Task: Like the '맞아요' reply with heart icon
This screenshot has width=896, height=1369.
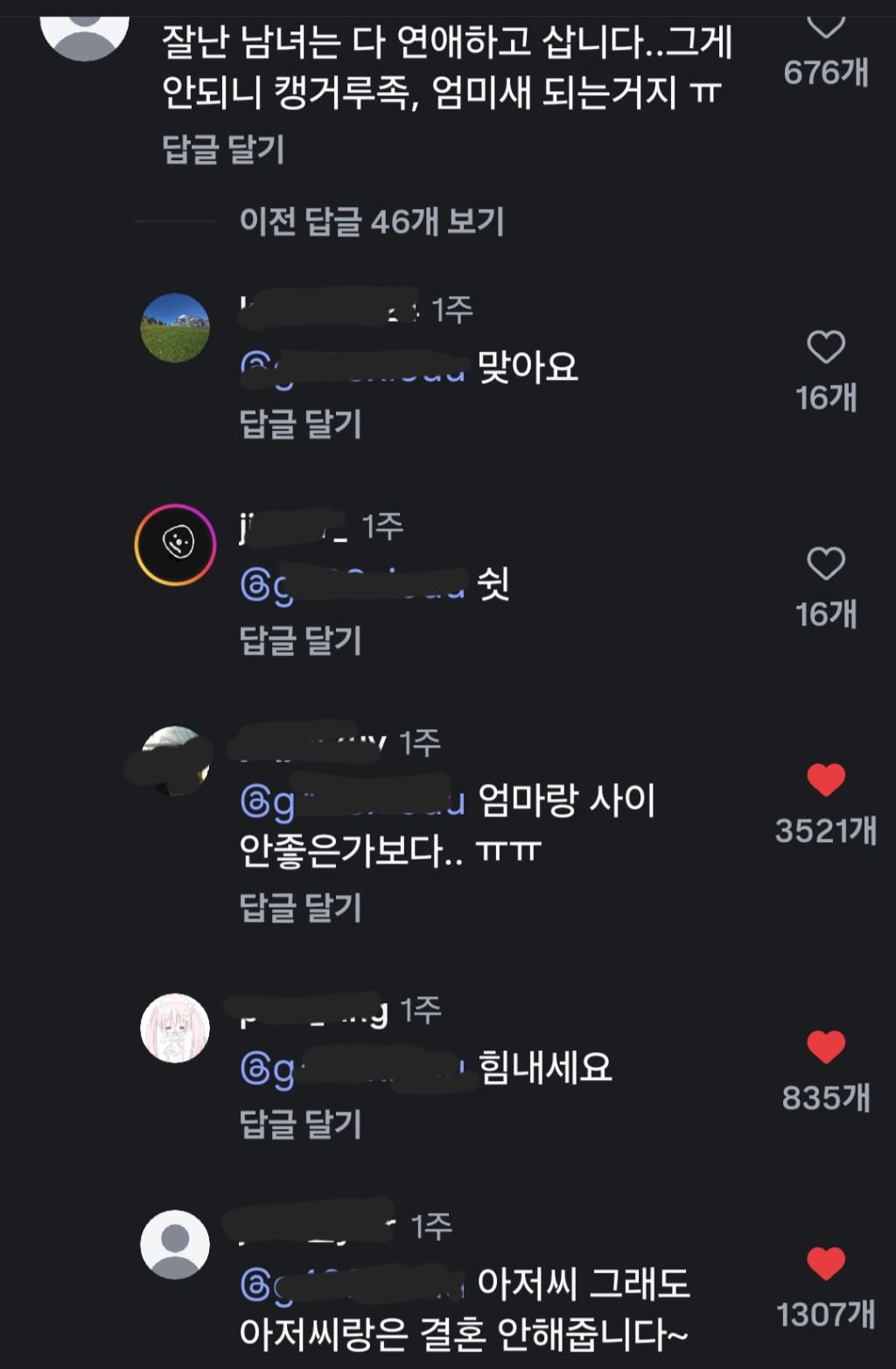Action: pos(826,348)
